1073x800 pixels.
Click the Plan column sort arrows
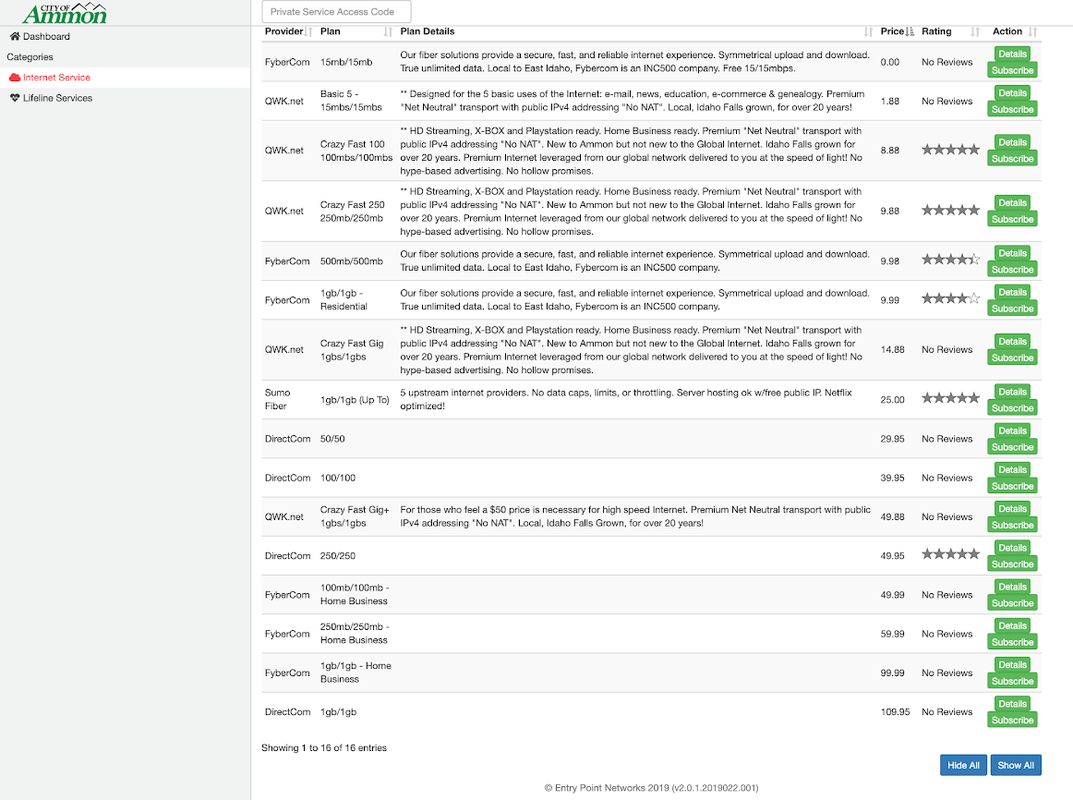click(x=388, y=32)
